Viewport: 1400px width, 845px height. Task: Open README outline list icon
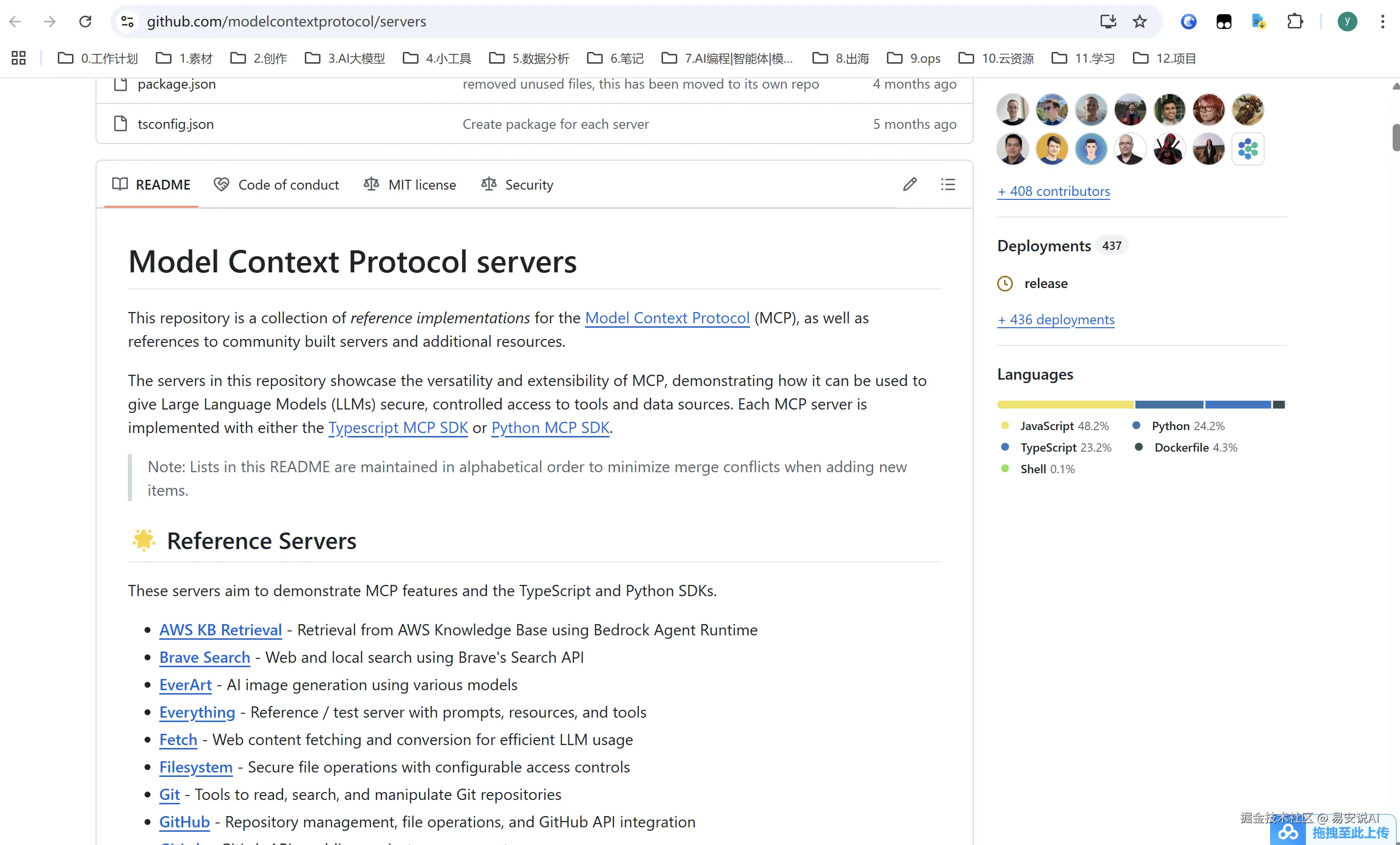[948, 184]
